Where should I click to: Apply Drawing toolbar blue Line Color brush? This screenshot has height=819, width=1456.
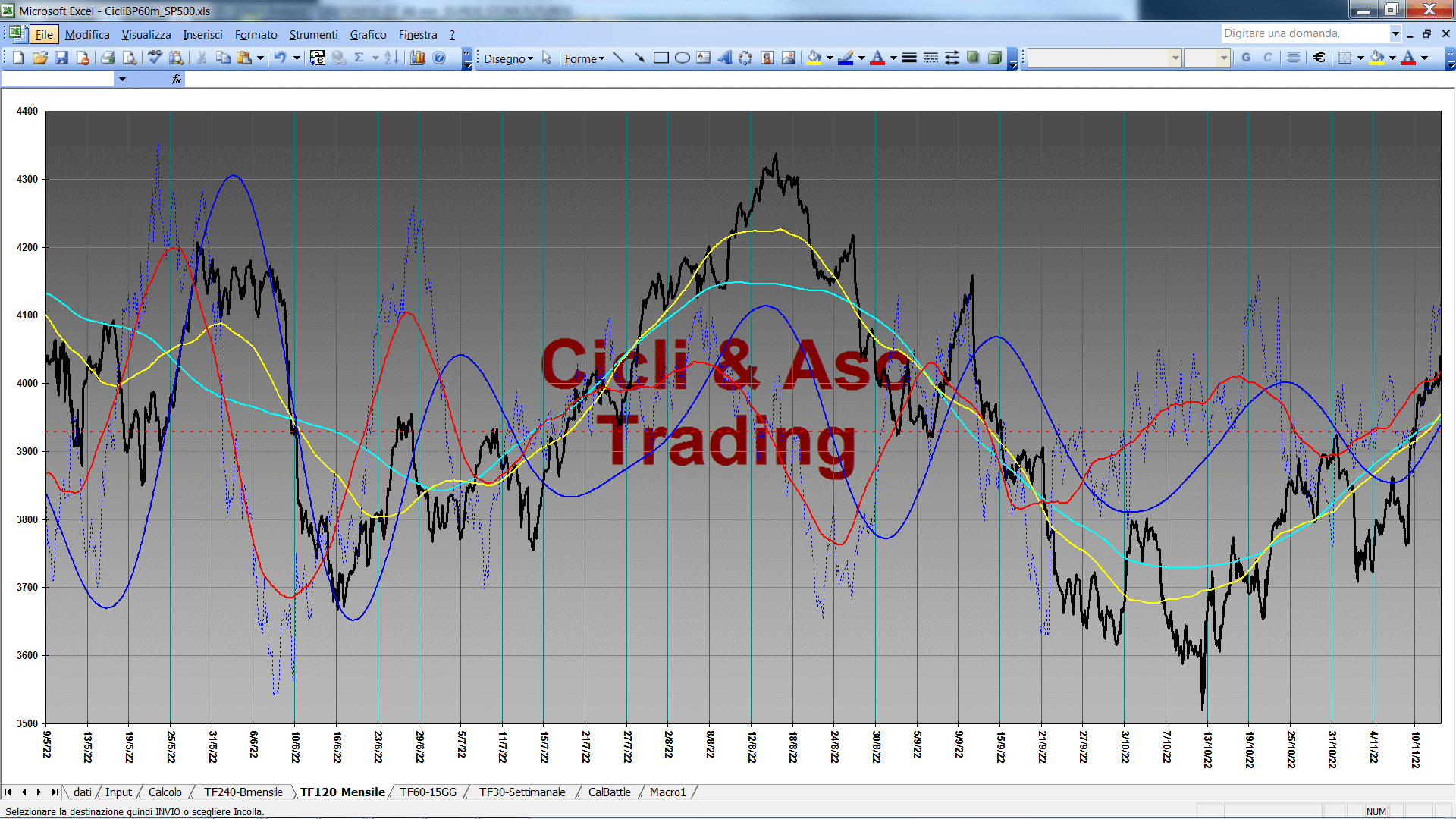[x=846, y=58]
